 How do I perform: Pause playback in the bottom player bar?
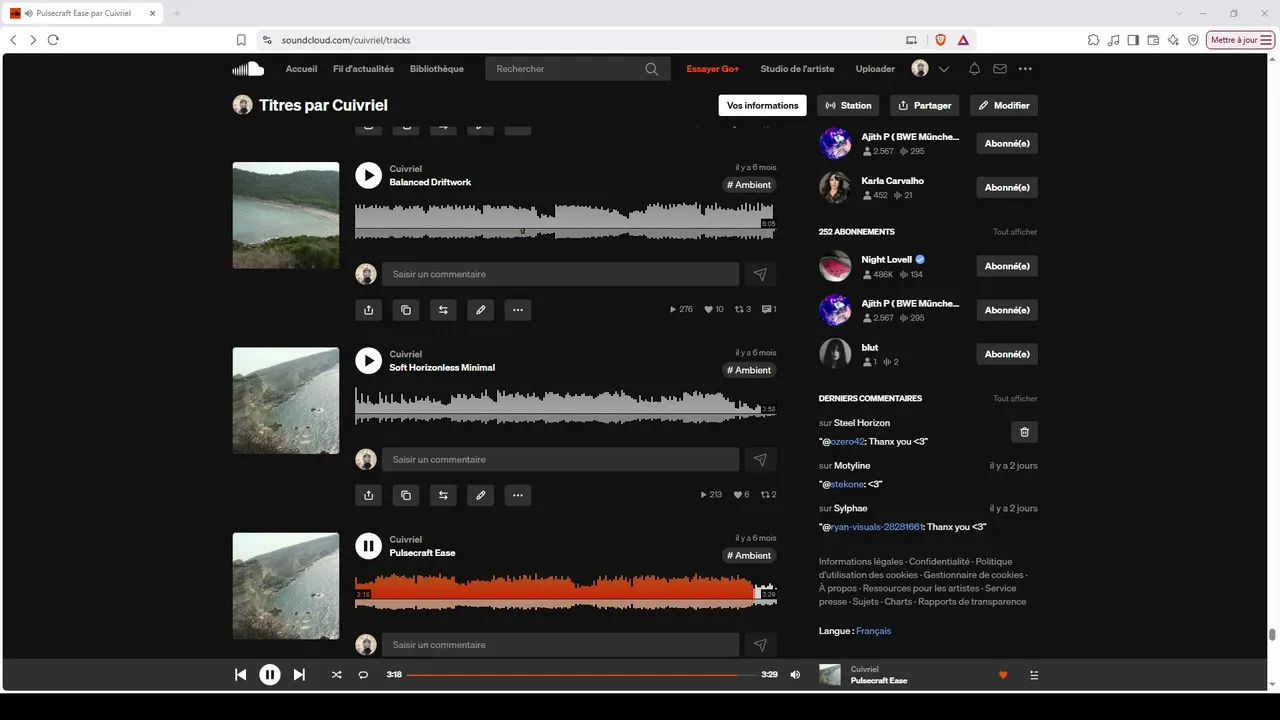(x=270, y=675)
